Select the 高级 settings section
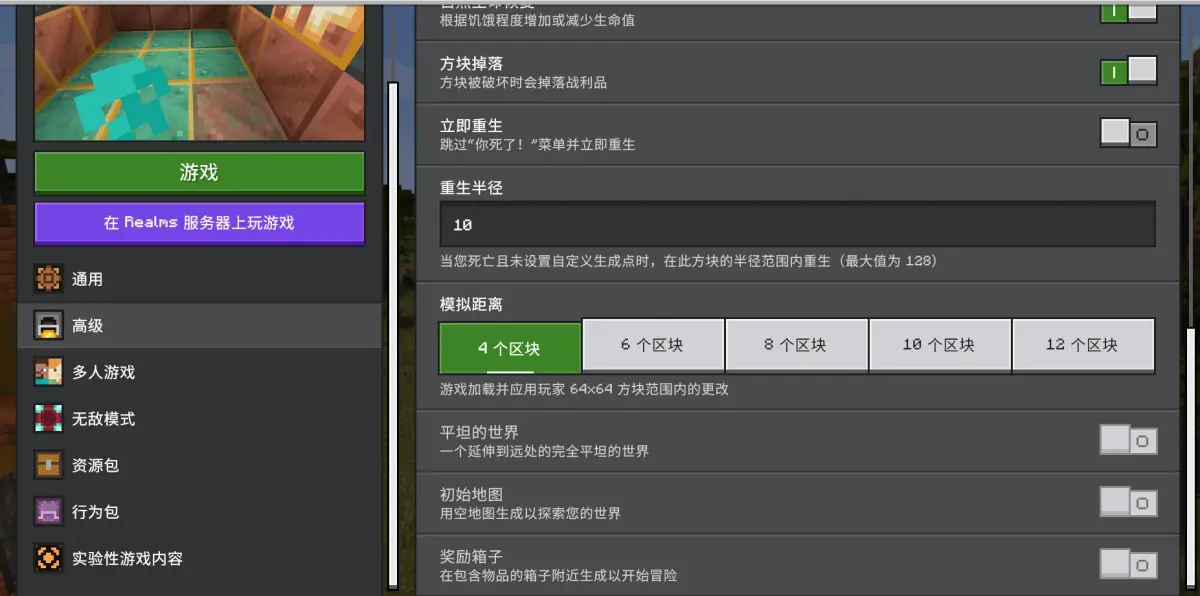Viewport: 1200px width, 596px height. click(199, 325)
